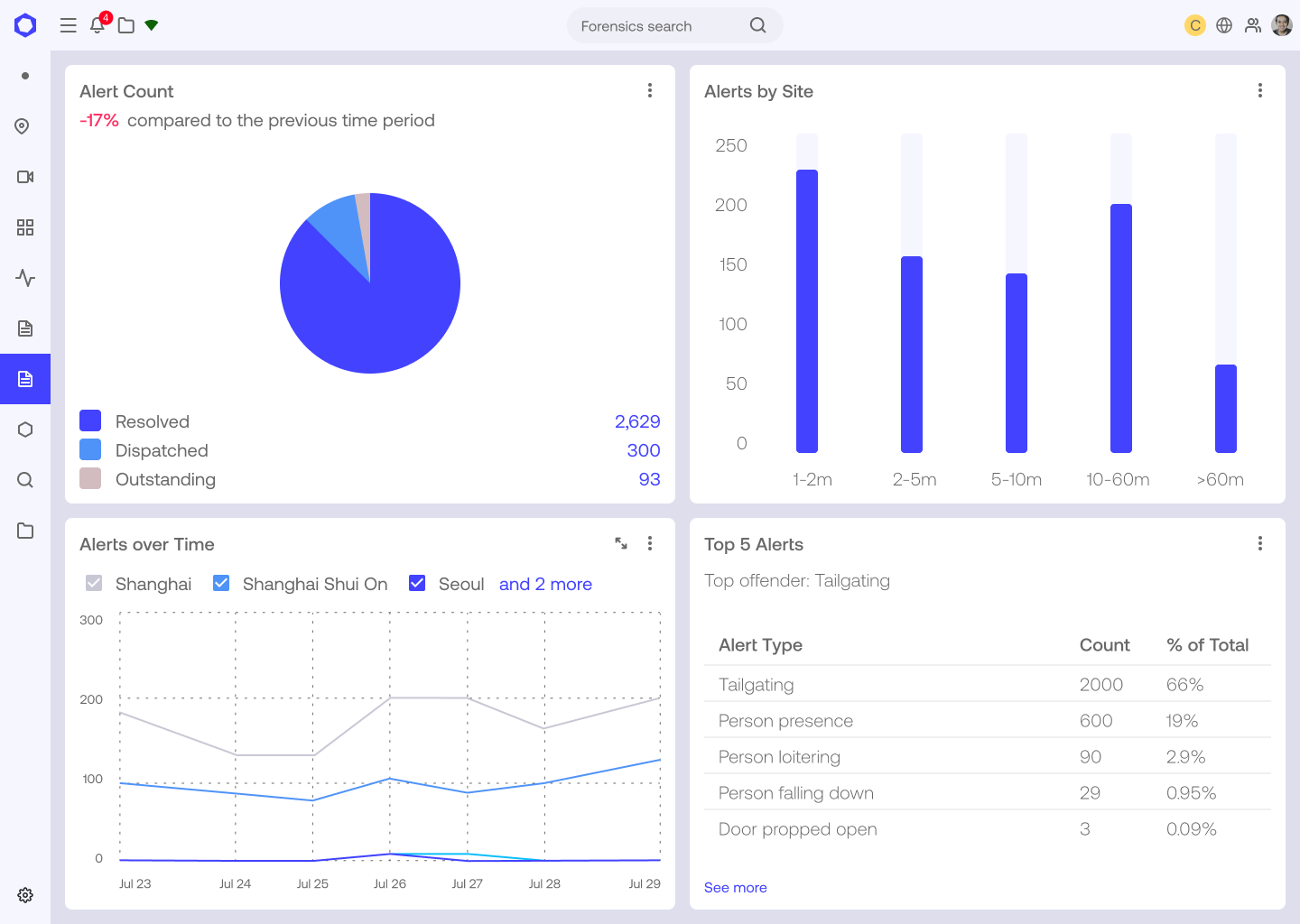Open the Alerts by Site options menu
The height and width of the screenshot is (924, 1300).
1260,90
